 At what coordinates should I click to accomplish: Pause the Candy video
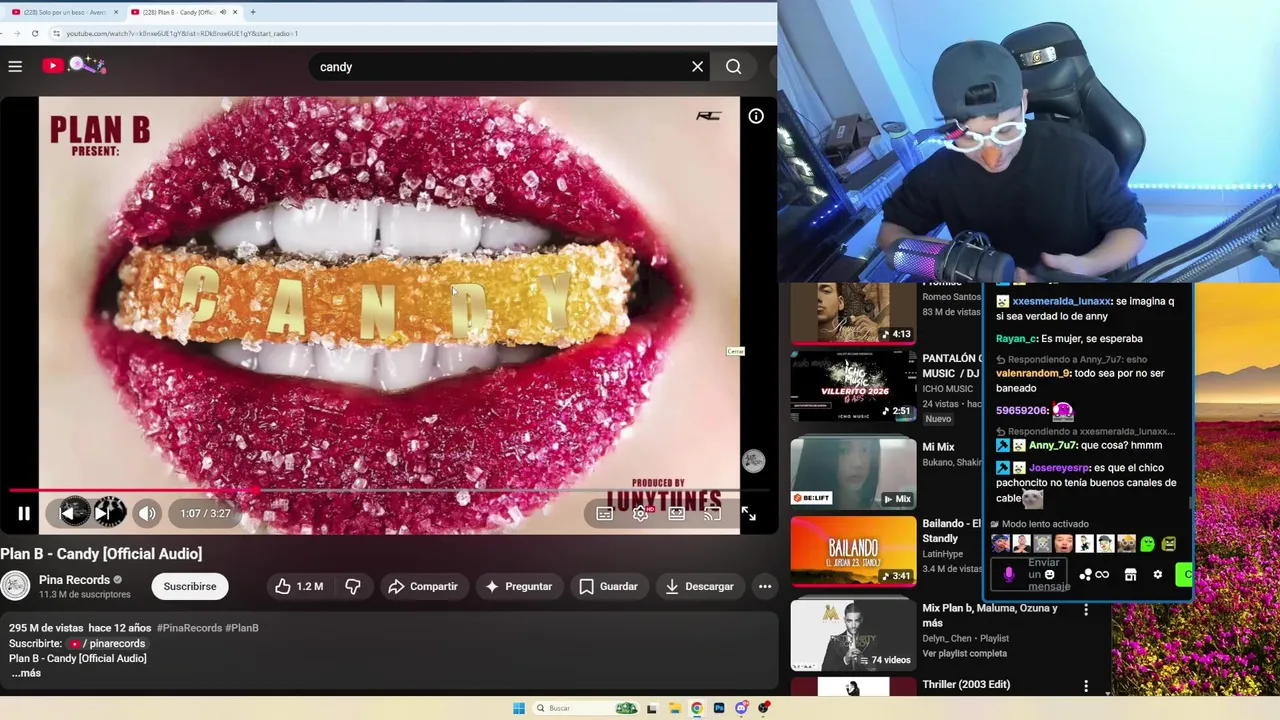pos(24,514)
